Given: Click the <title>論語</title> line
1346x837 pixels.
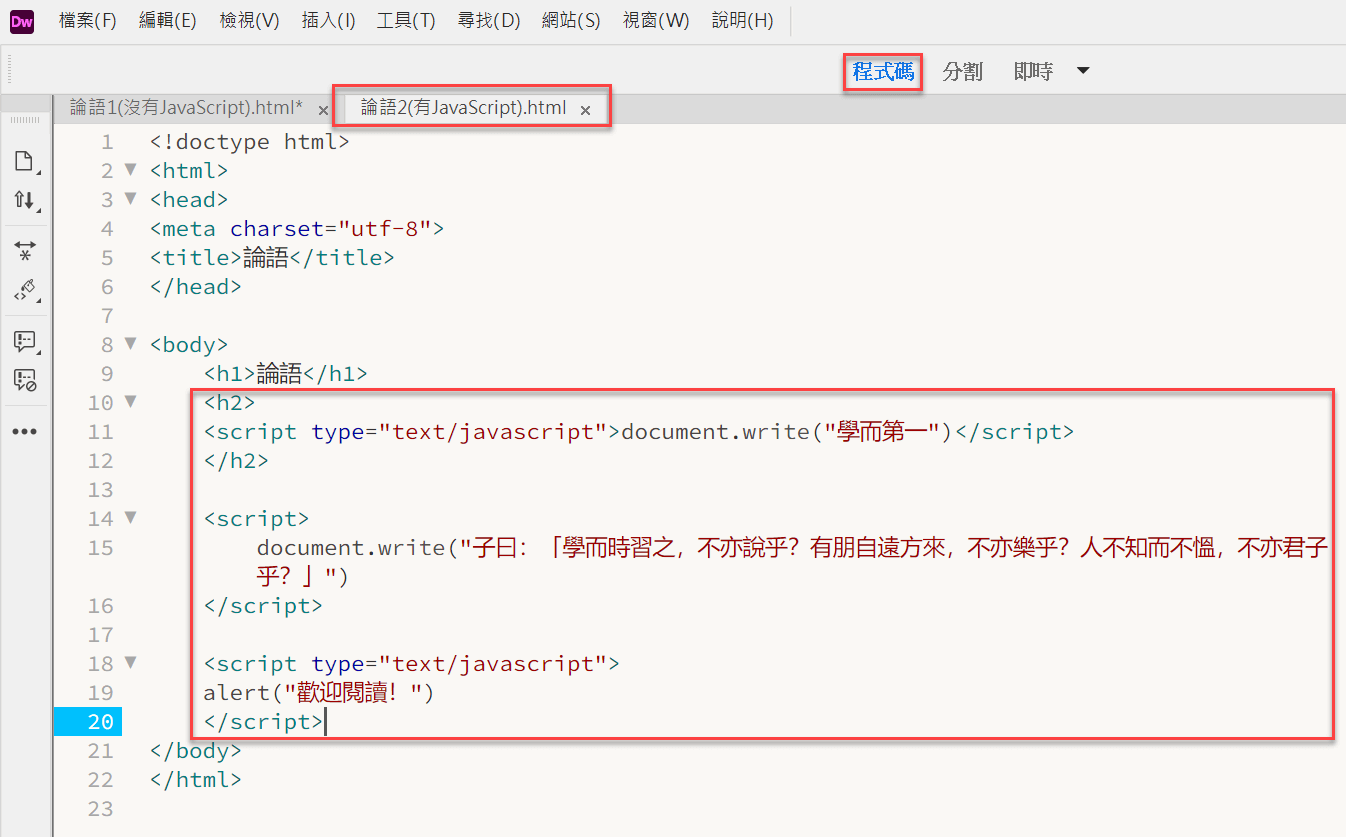Looking at the screenshot, I should tap(272, 258).
